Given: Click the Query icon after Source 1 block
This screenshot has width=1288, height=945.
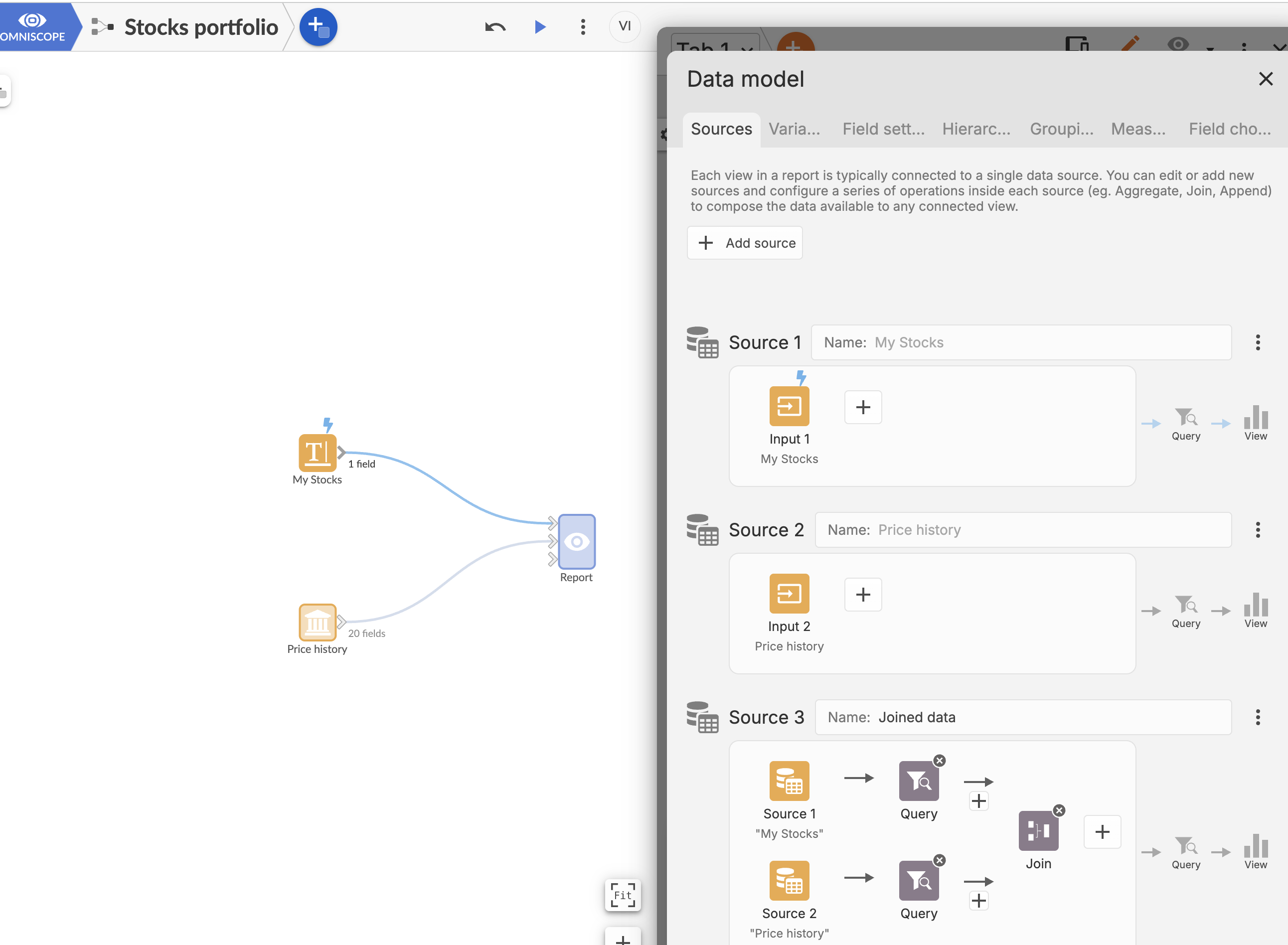Looking at the screenshot, I should click(918, 781).
